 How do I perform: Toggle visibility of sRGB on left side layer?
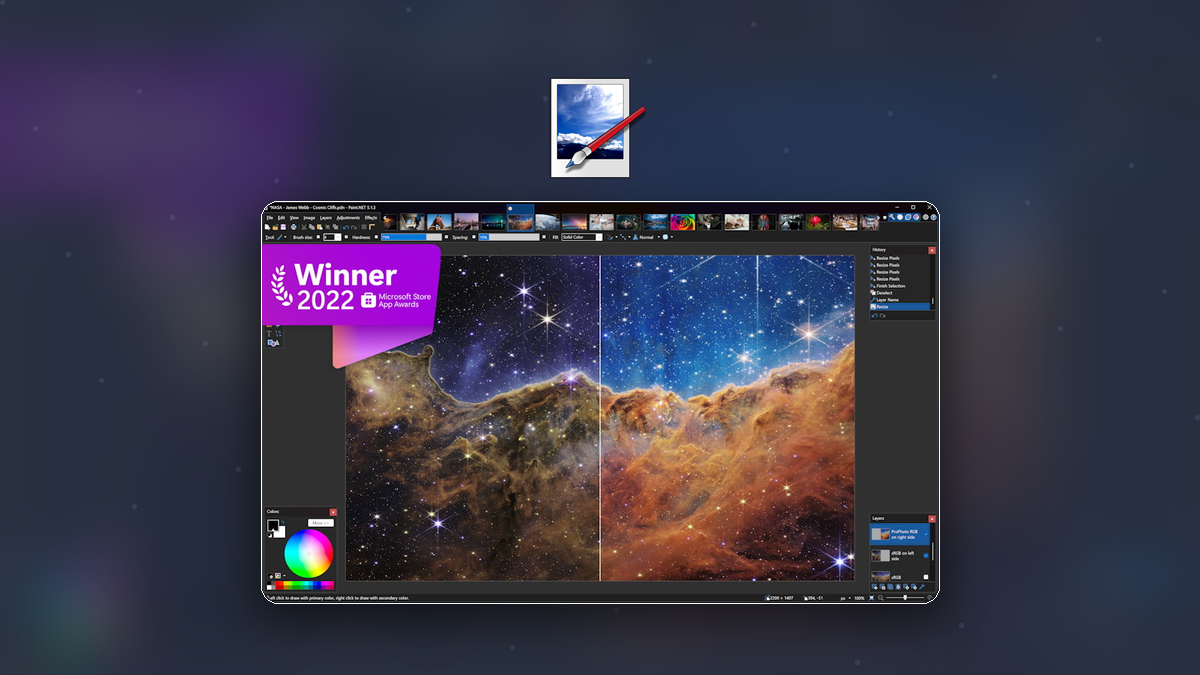point(926,556)
